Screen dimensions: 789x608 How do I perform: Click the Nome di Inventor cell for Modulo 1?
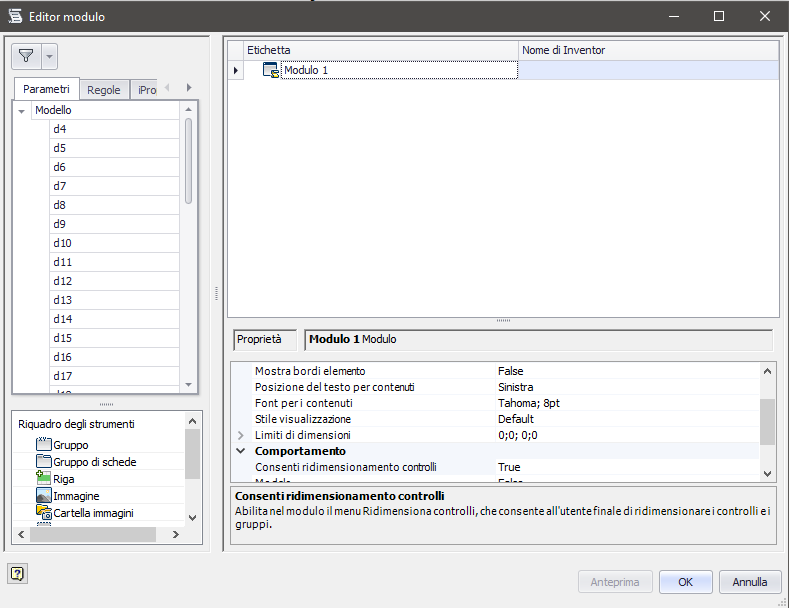click(x=649, y=70)
